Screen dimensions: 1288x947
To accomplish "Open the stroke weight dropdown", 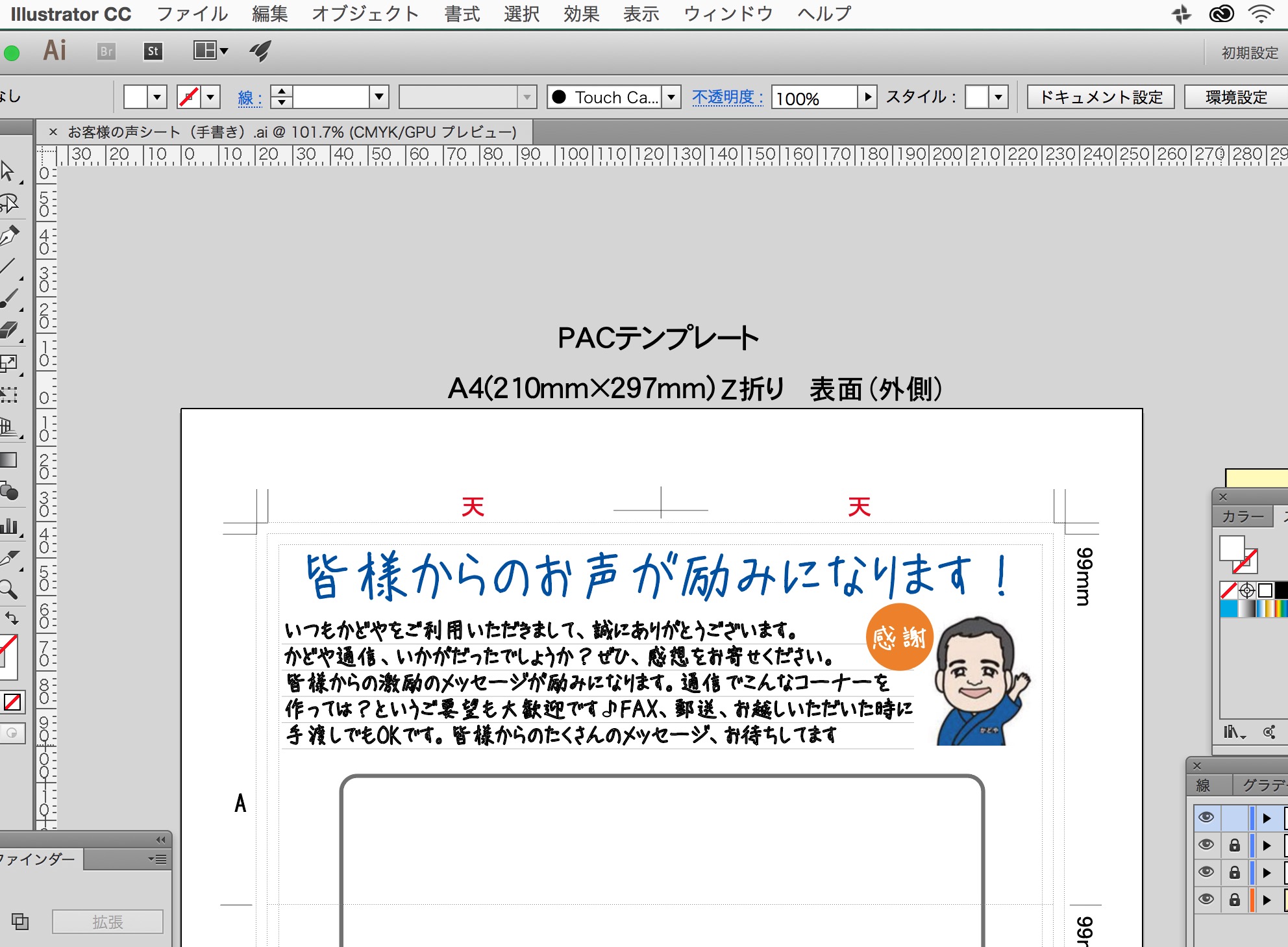I will click(x=379, y=97).
